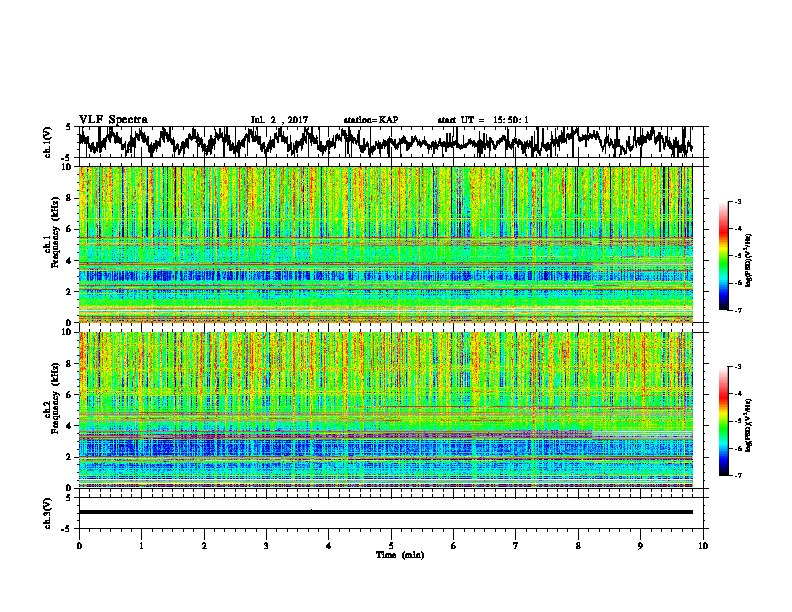Click the "5" tick label on Time axis
Viewport: 792px width, 612px height.
(x=391, y=545)
